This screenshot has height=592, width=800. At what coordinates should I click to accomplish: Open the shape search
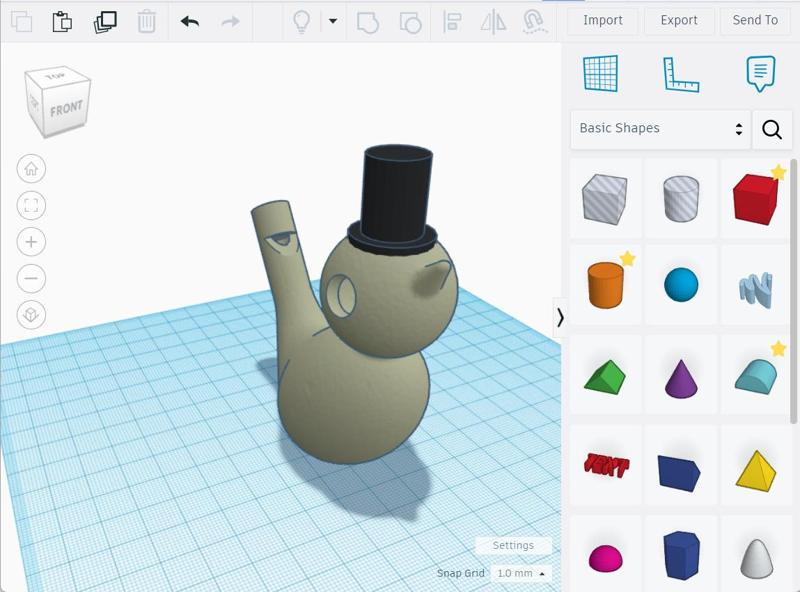click(x=773, y=129)
